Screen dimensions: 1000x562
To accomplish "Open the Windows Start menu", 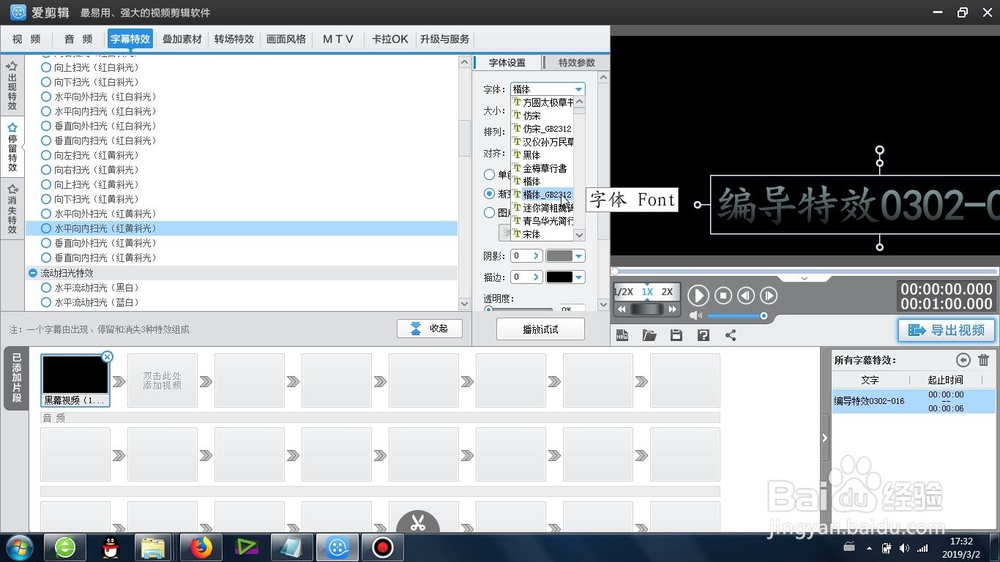I will point(19,547).
